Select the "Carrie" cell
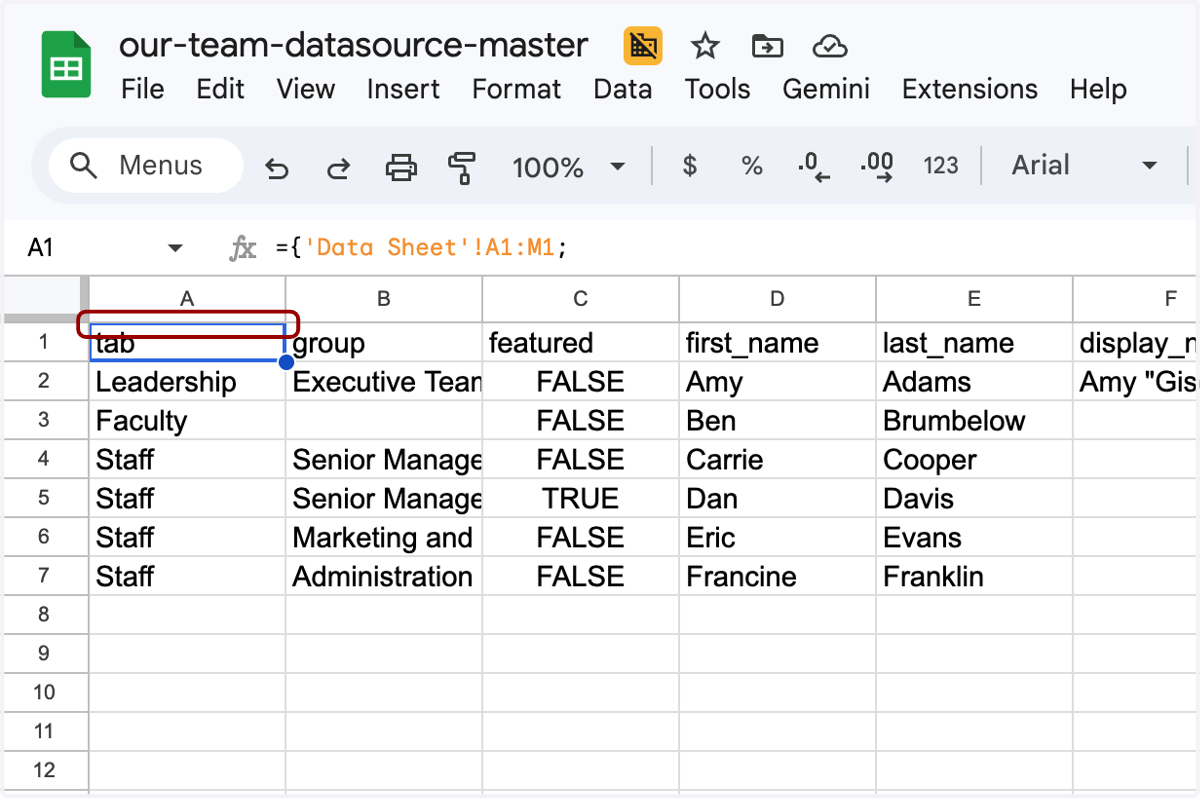The width and height of the screenshot is (1200, 798). click(x=778, y=460)
